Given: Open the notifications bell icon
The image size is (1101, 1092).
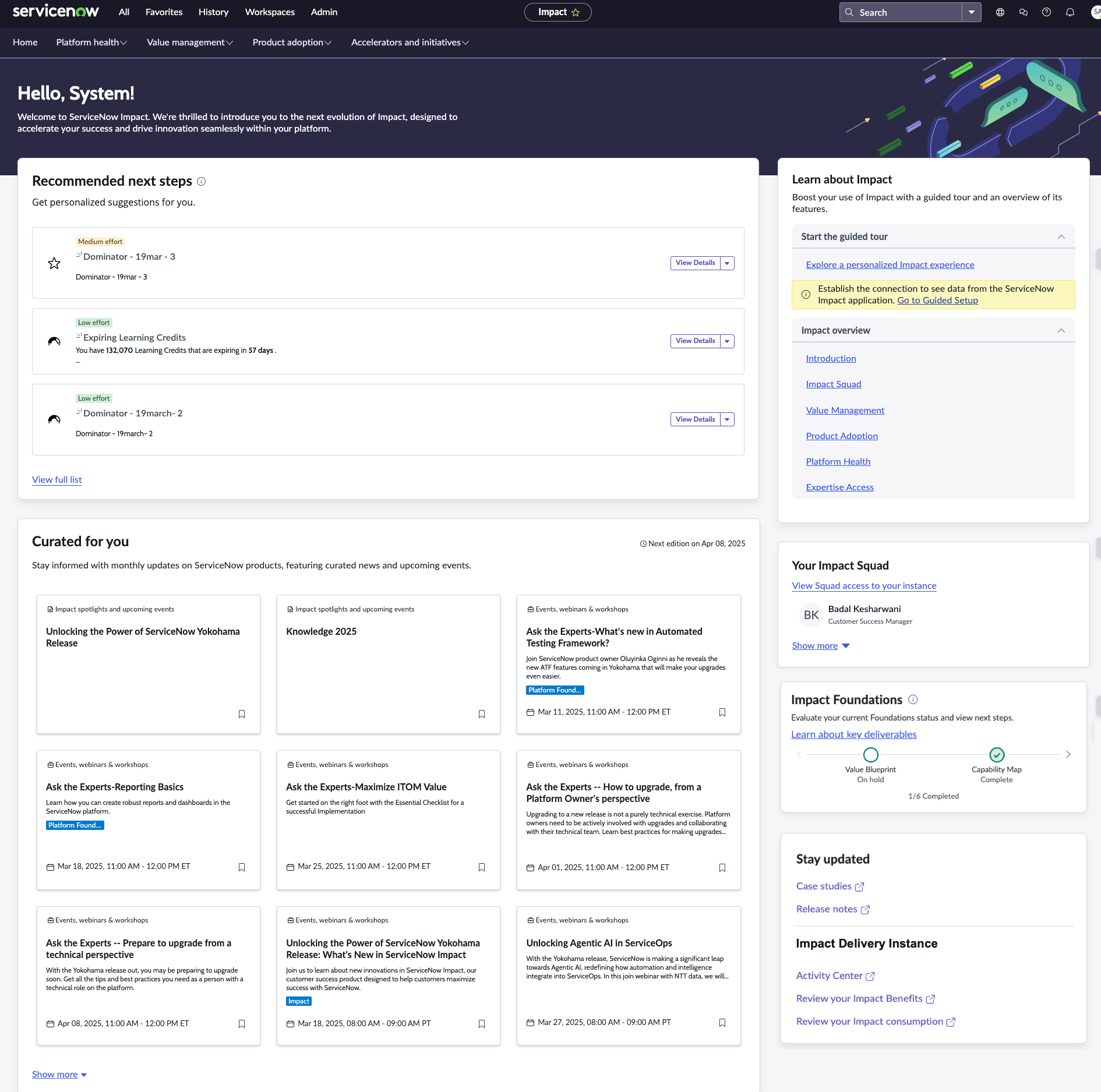Looking at the screenshot, I should click(x=1070, y=12).
